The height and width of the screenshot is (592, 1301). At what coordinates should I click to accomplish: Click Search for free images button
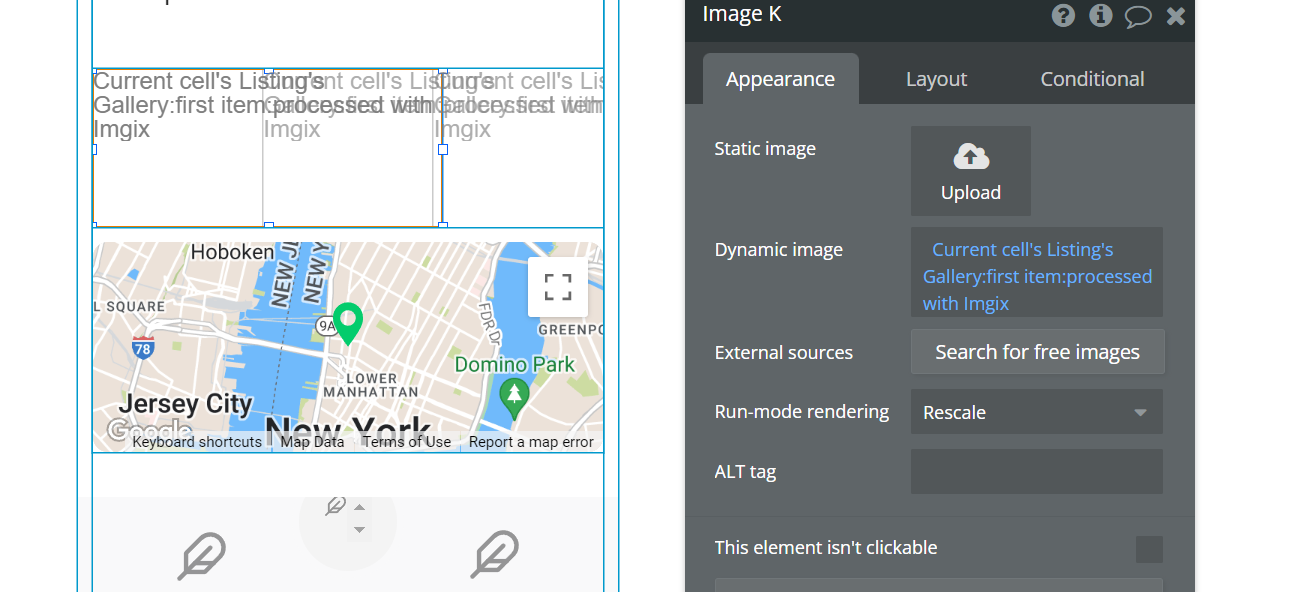[1037, 352]
